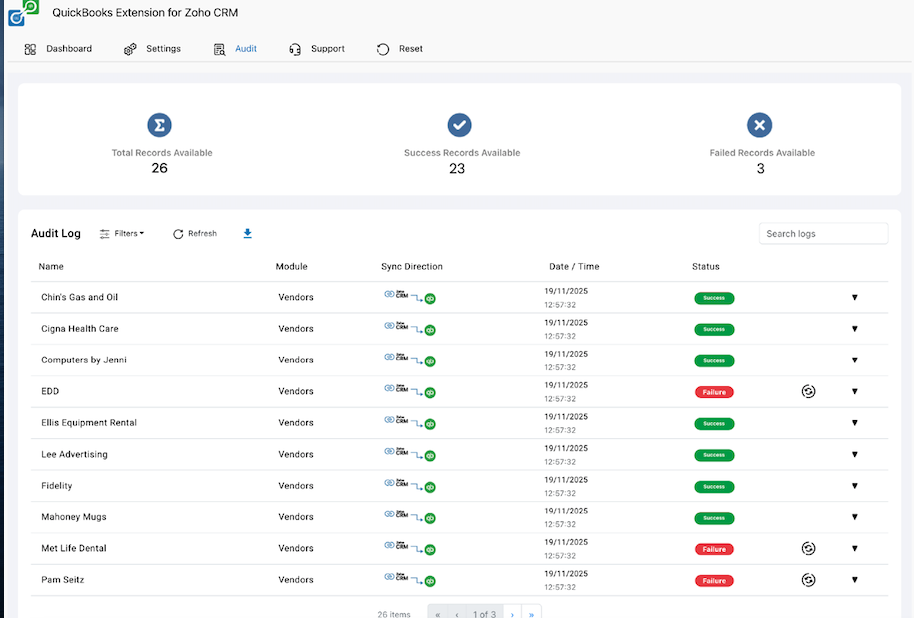Click the Total Records Available summary icon
Viewport: 914px width, 618px height.
point(160,124)
